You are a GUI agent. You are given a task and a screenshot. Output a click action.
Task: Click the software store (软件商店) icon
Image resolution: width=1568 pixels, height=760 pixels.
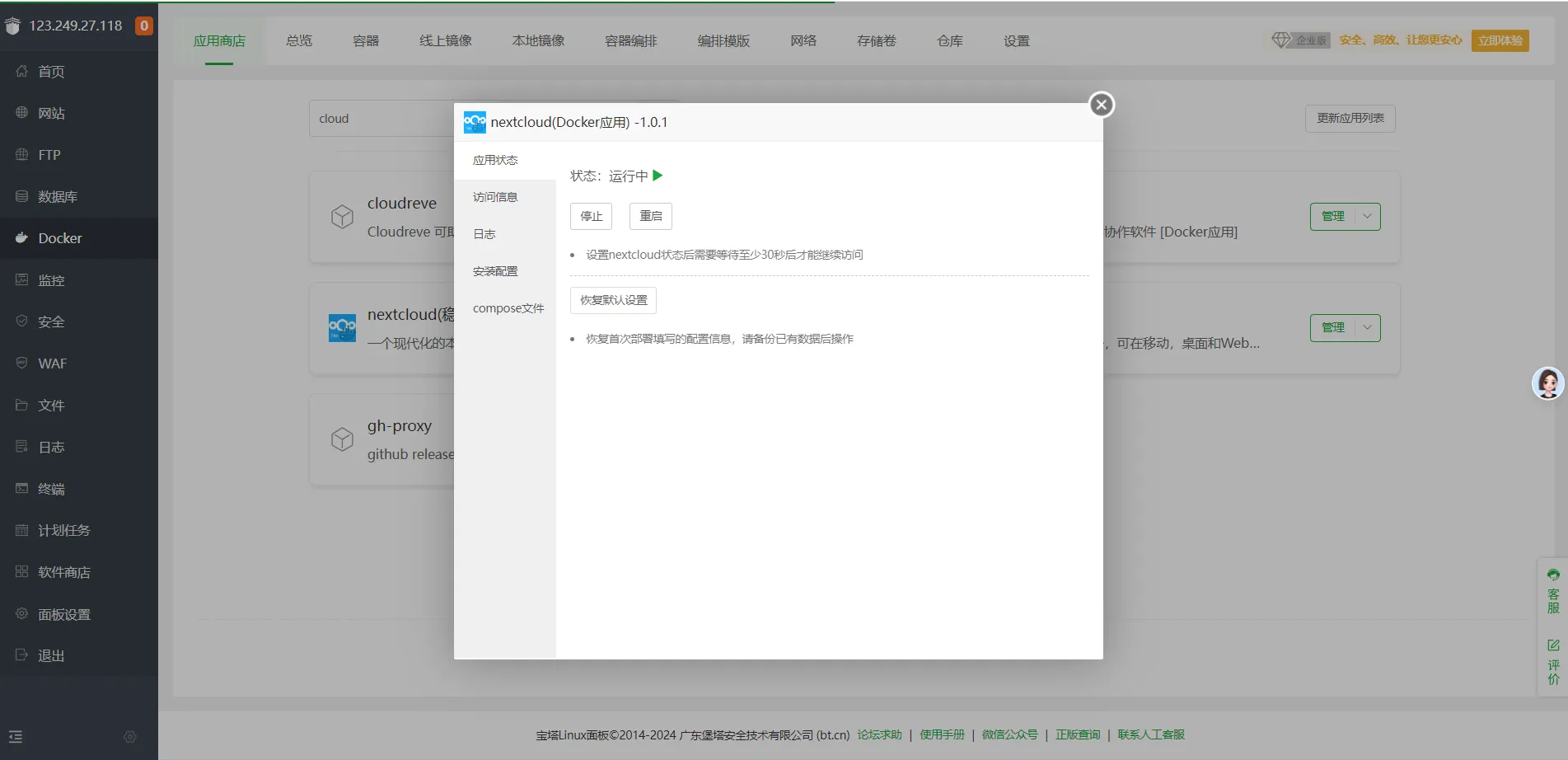[x=21, y=572]
